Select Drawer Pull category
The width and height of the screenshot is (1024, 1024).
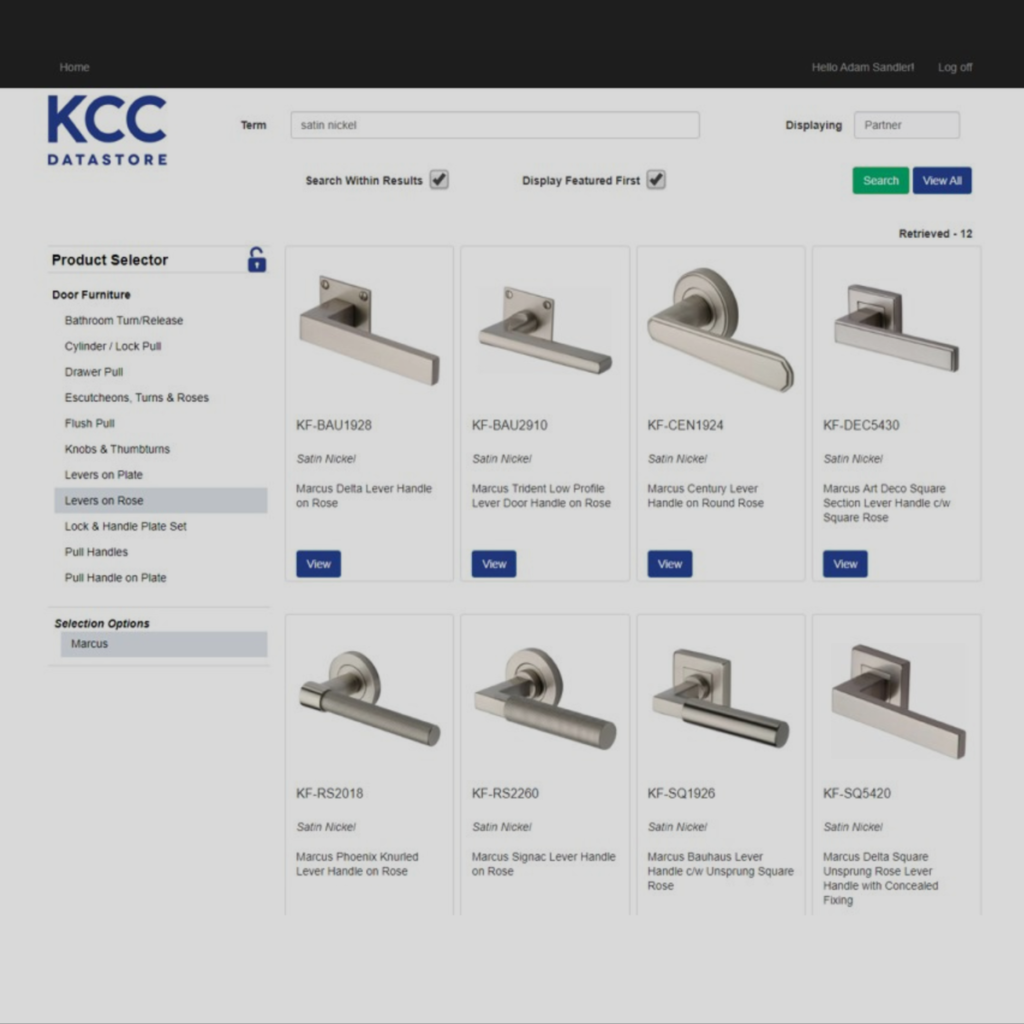[x=93, y=372]
